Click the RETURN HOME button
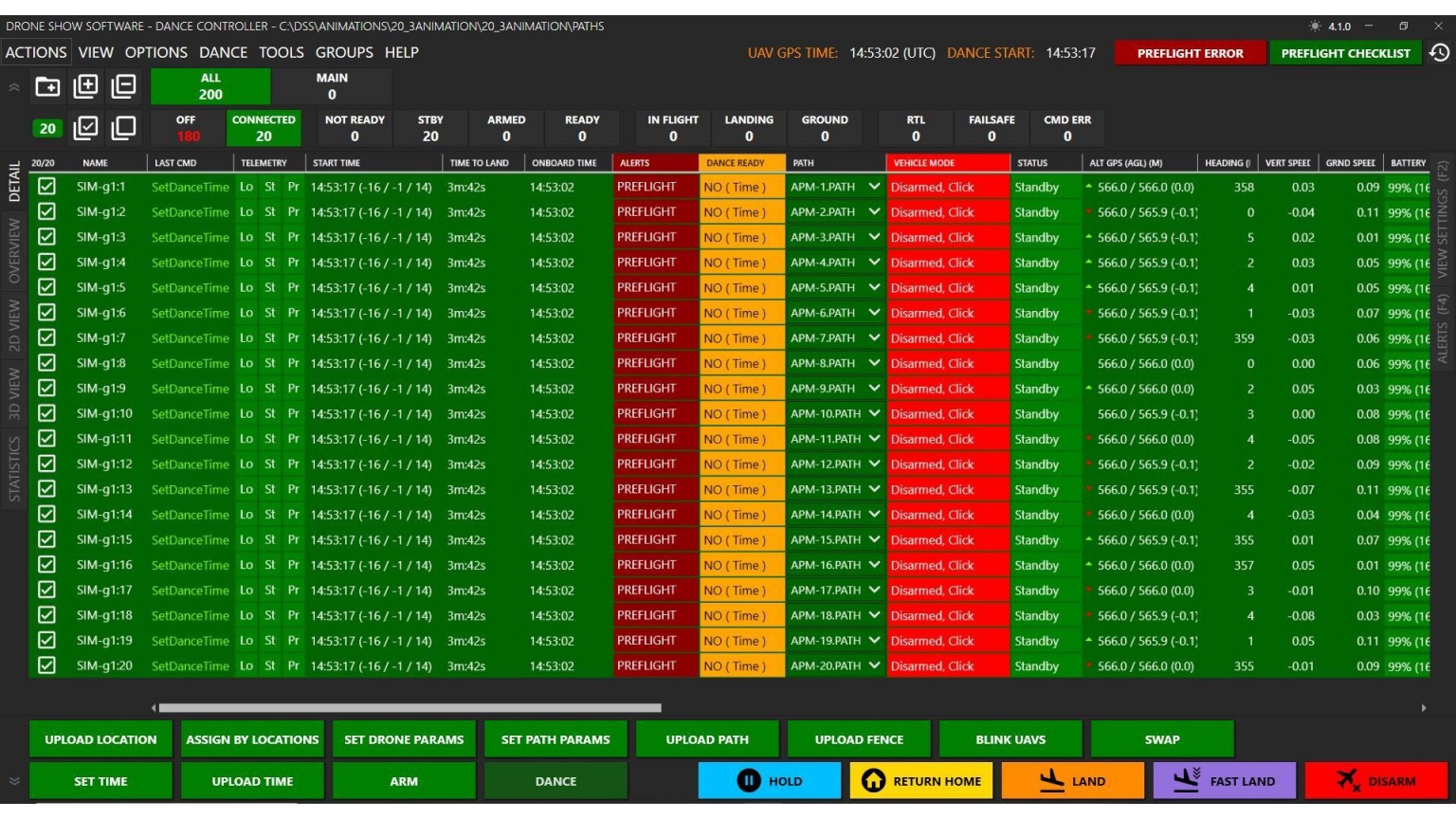The width and height of the screenshot is (1456, 819). pyautogui.click(x=921, y=781)
